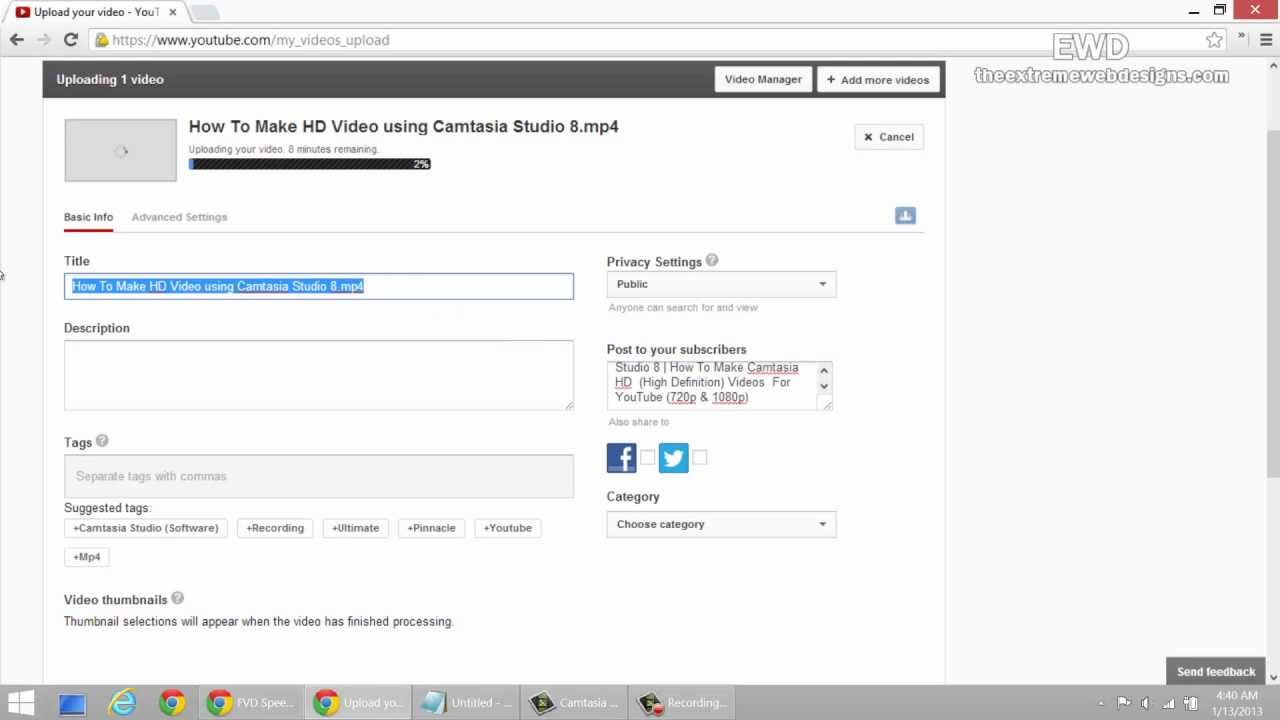Click the video thumbnail placeholder
The height and width of the screenshot is (720, 1280).
pyautogui.click(x=121, y=151)
